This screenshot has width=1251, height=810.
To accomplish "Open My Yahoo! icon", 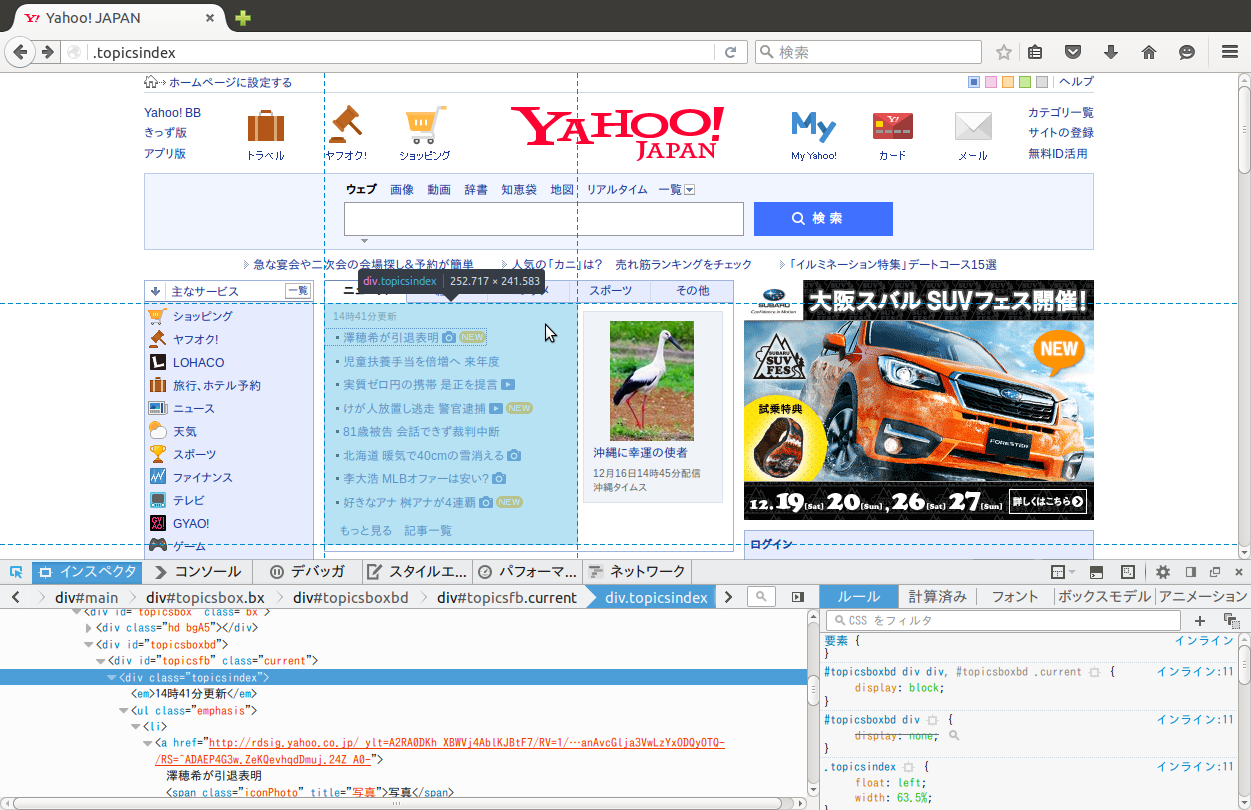I will [814, 127].
